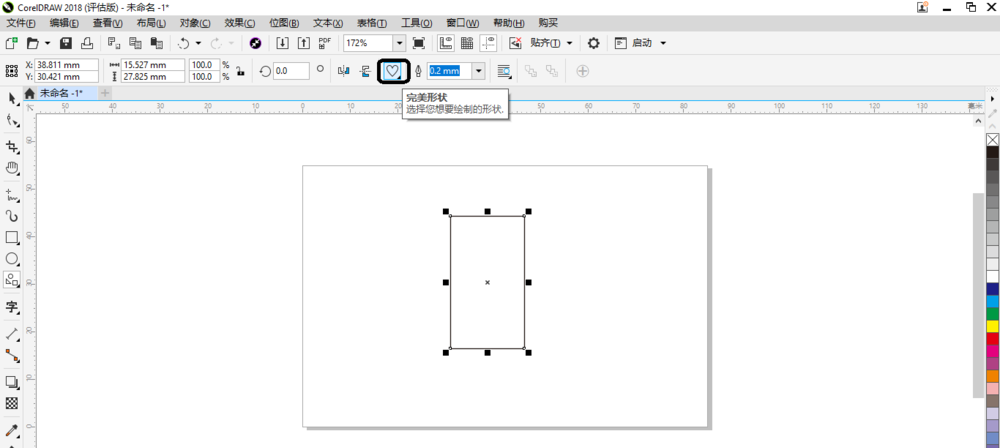
Task: Select the Pick tool arrow
Action: 11,98
